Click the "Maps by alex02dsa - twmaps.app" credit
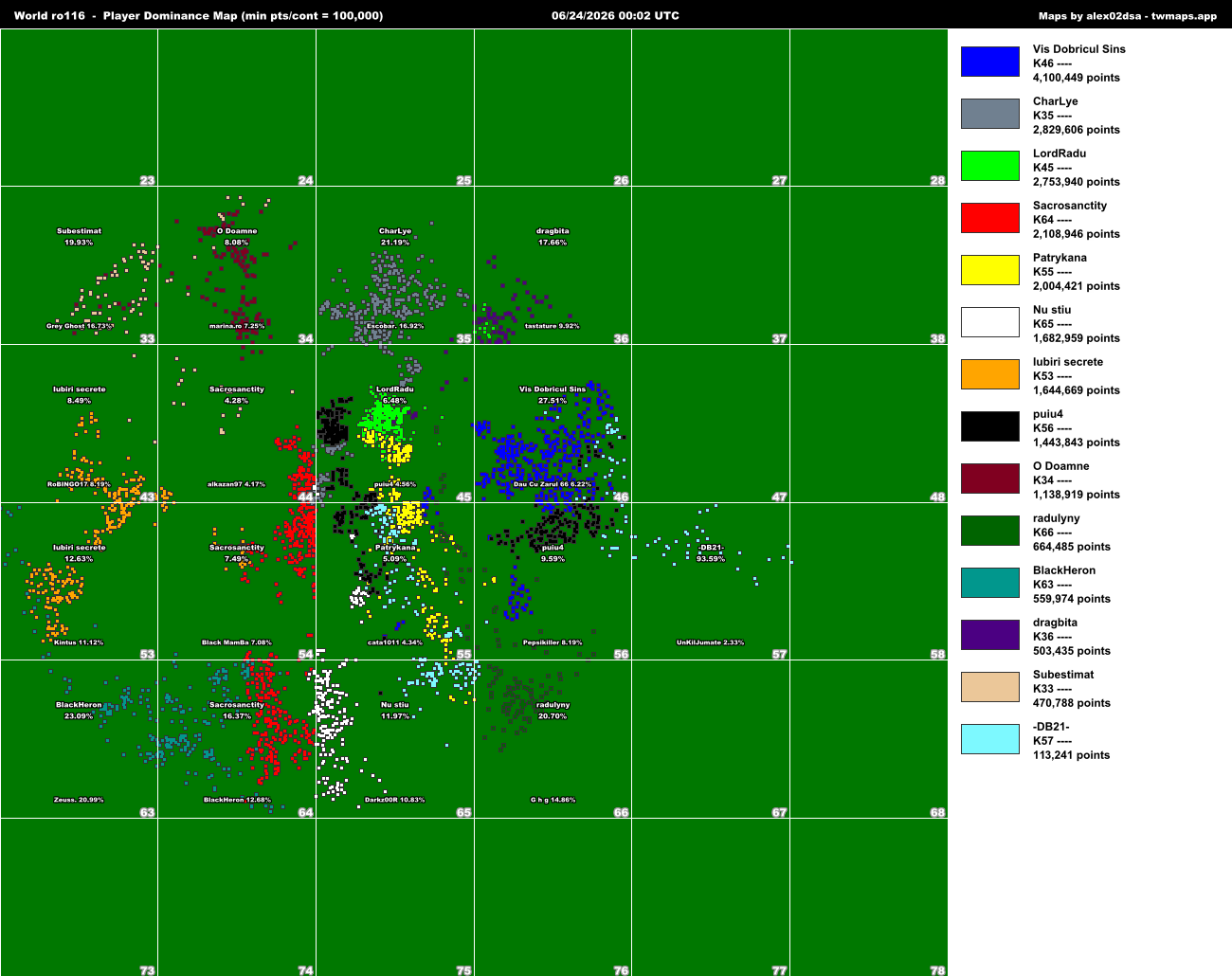 tap(1128, 16)
